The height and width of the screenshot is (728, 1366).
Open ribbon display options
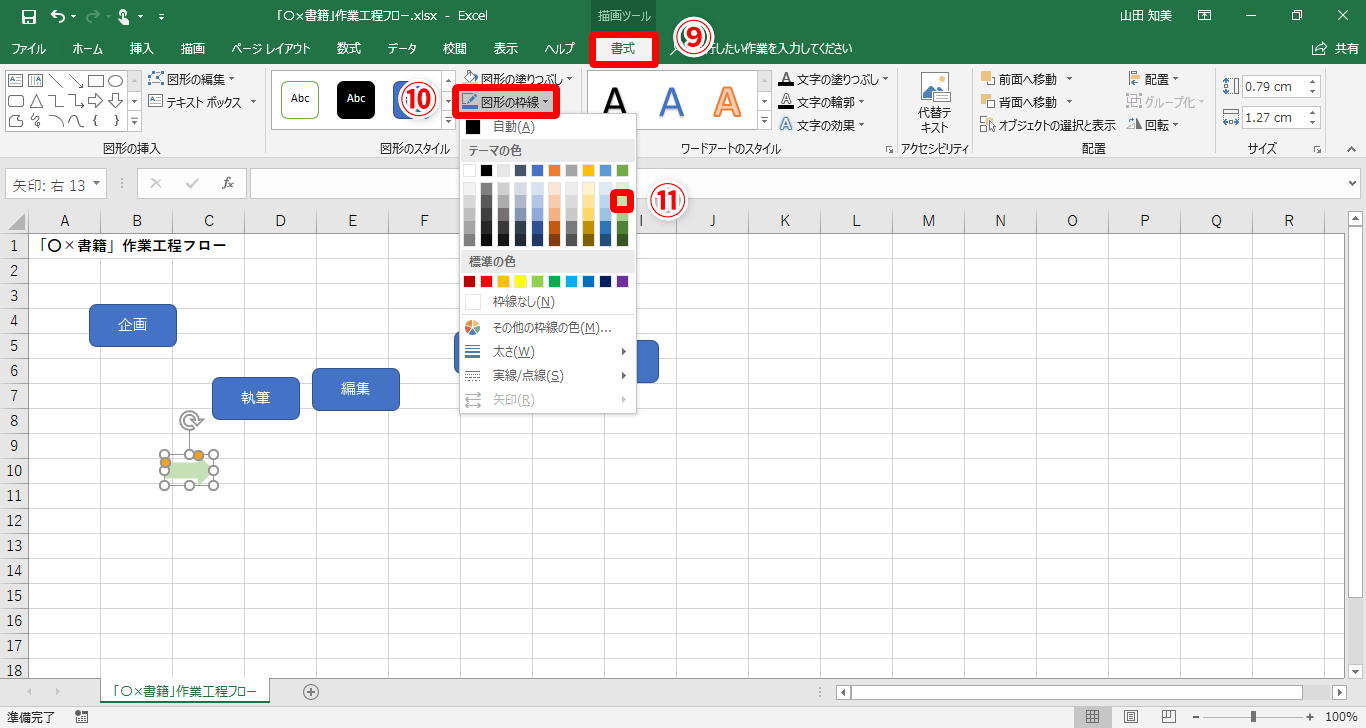(x=1205, y=16)
